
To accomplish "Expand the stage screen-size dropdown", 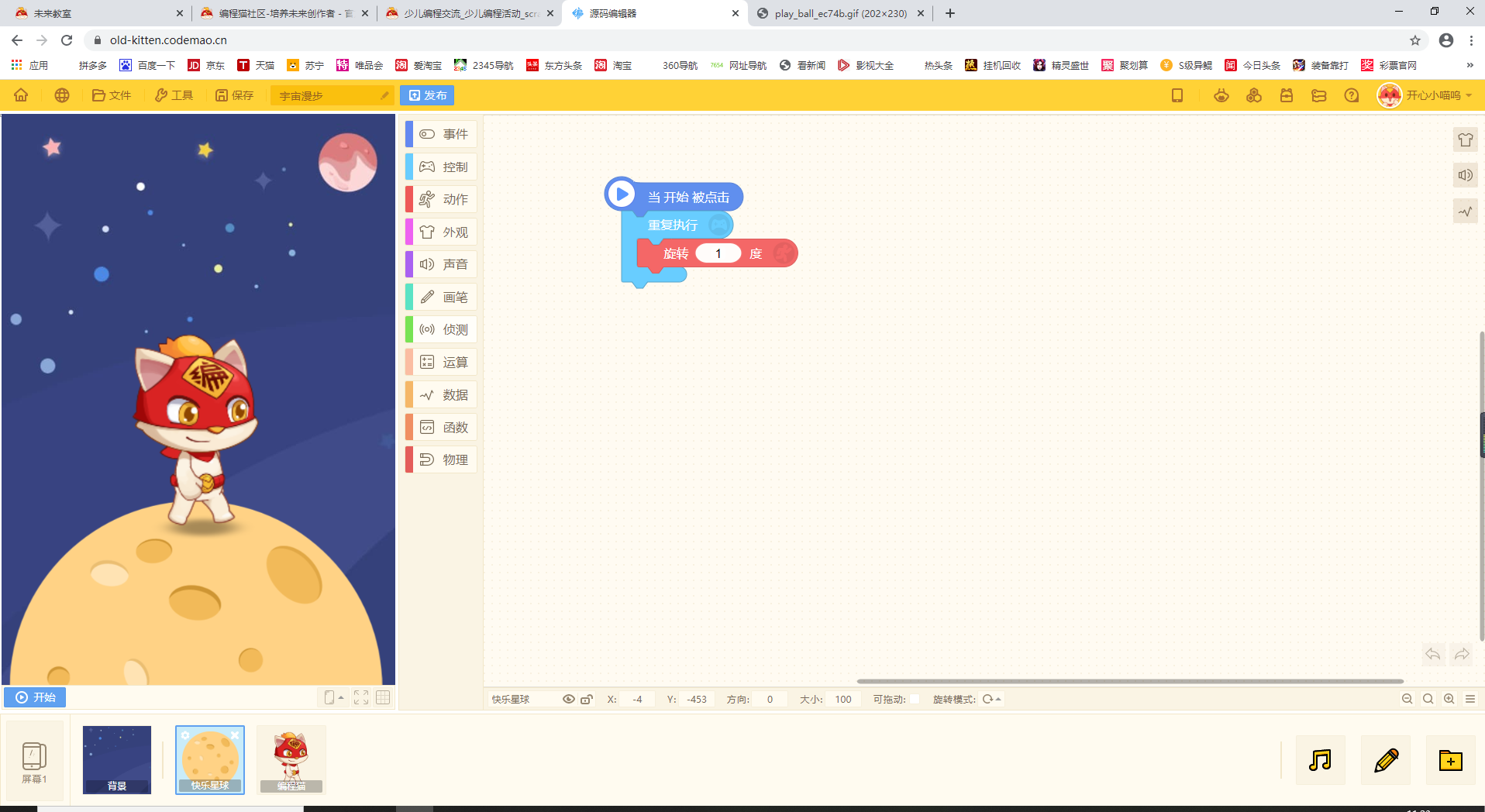I will pos(334,697).
